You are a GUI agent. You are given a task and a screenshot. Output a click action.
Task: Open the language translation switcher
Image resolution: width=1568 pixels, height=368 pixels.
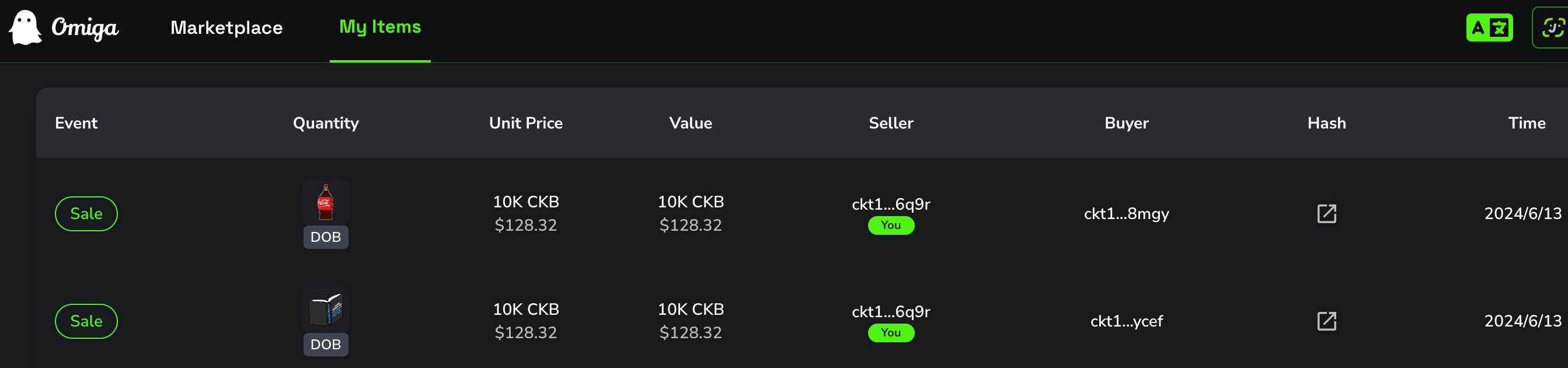coord(1489,27)
